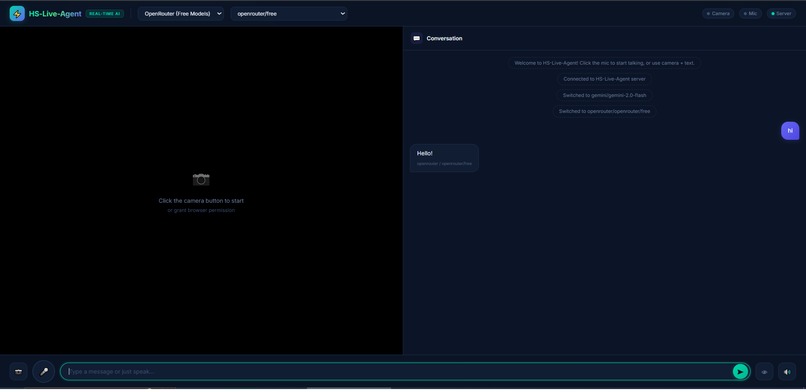The width and height of the screenshot is (806, 392).
Task: Click the 'openrouter / openrouter/free' reply label
Action: [x=444, y=163]
